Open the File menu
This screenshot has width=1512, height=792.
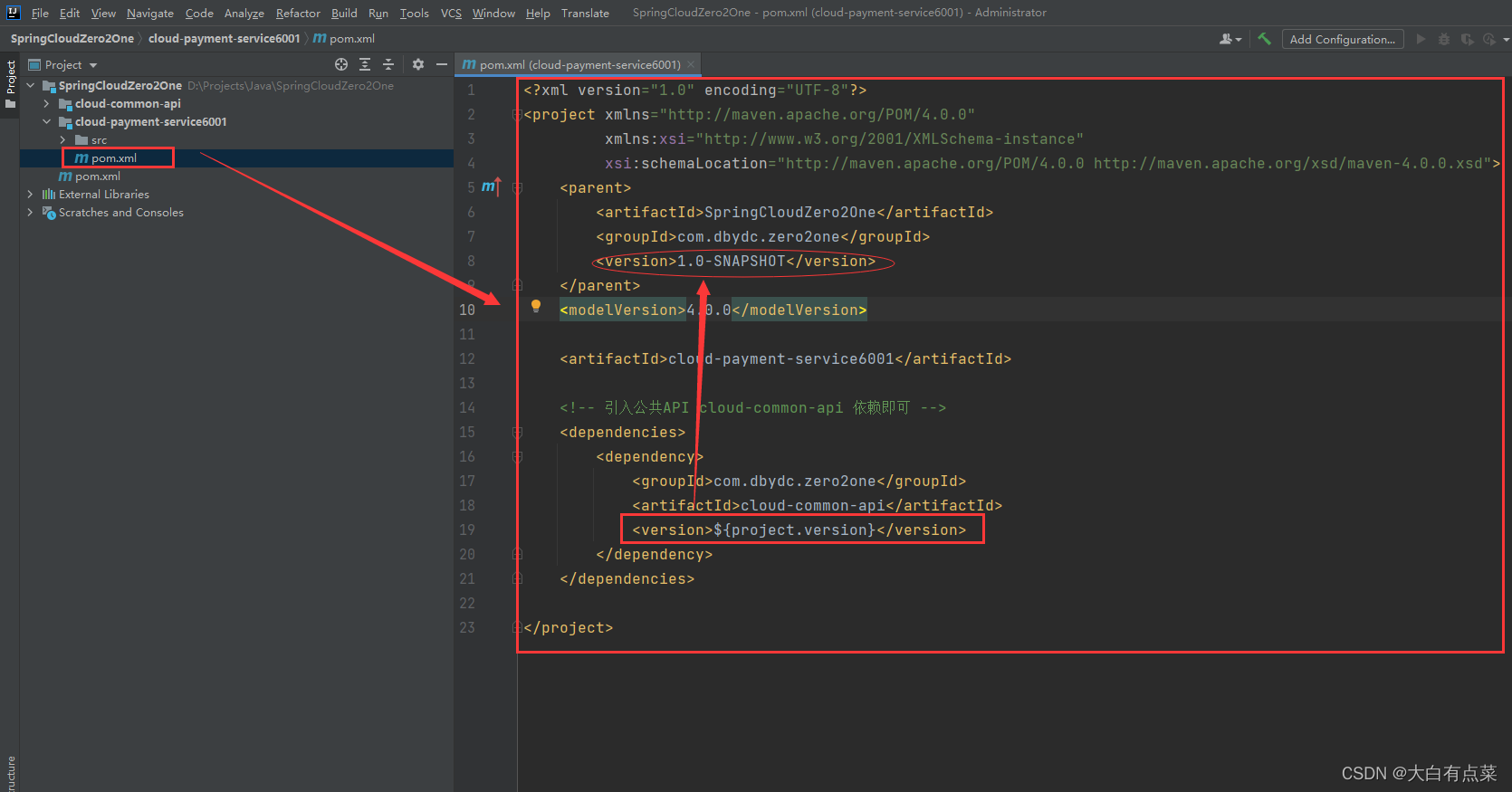pyautogui.click(x=40, y=13)
